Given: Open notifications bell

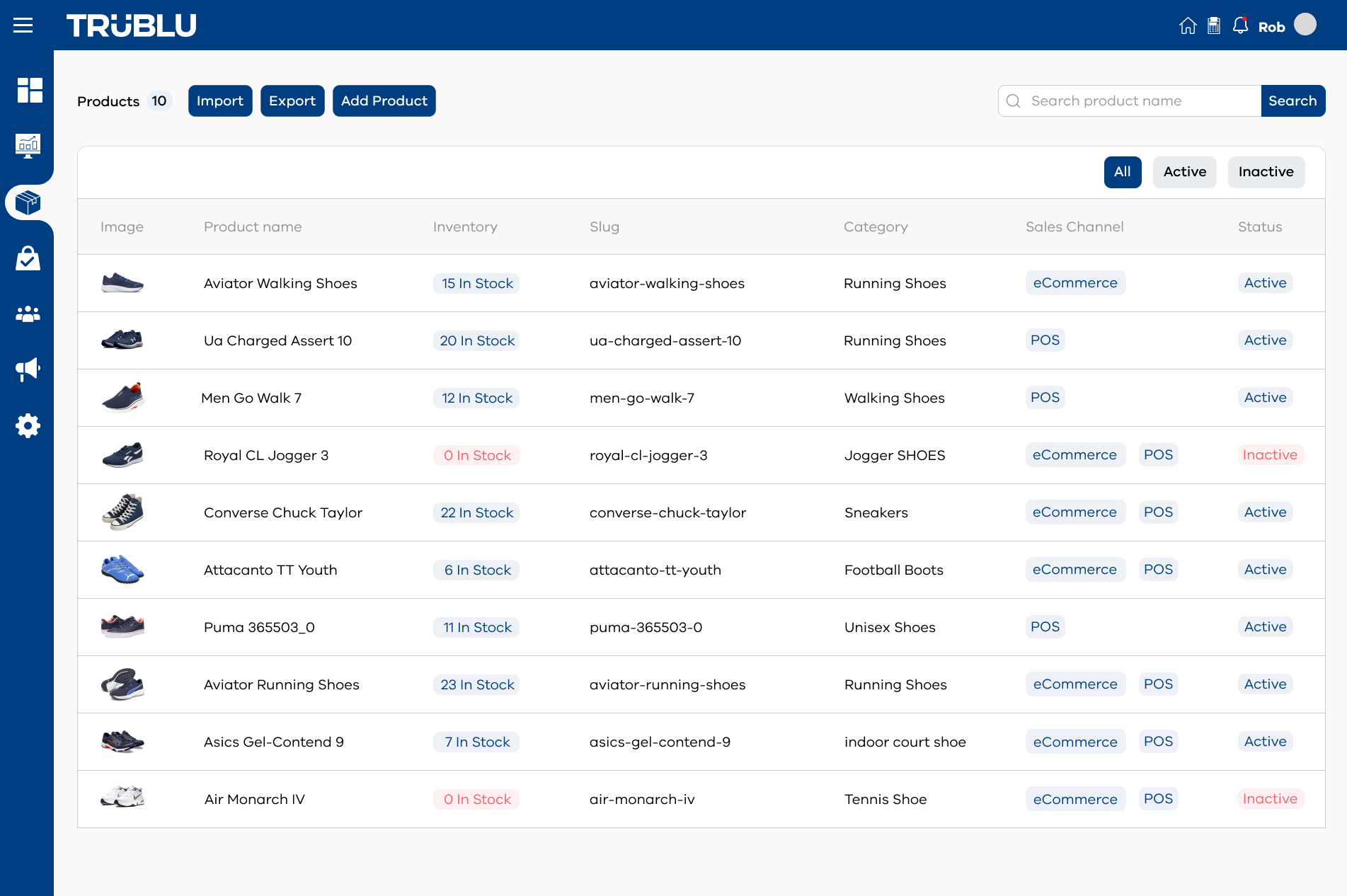Looking at the screenshot, I should point(1240,26).
